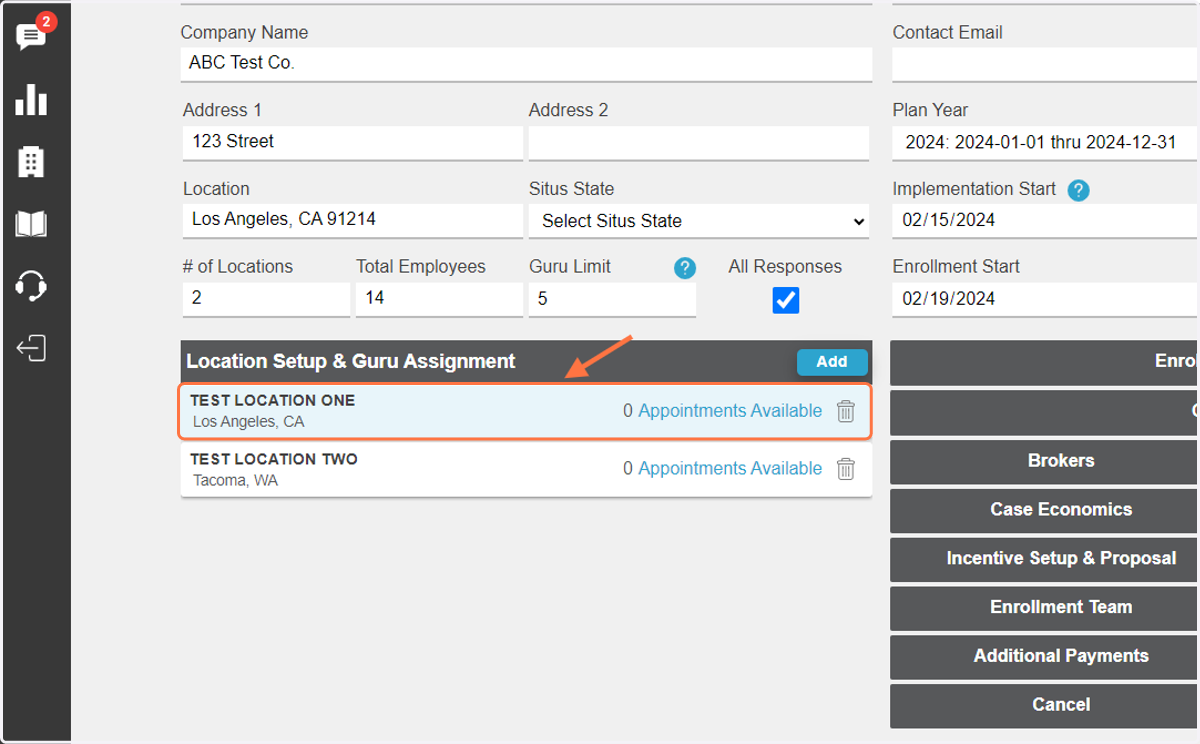This screenshot has height=744, width=1200.
Task: Open the bar chart reports icon
Action: [32, 99]
